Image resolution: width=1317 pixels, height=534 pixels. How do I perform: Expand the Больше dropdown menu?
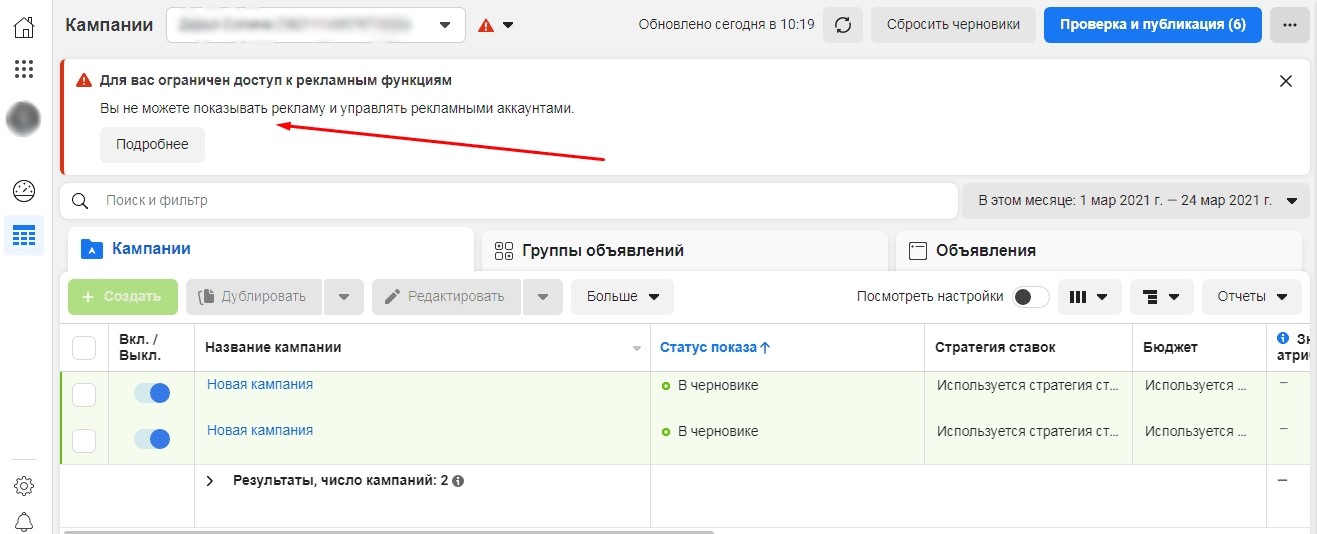(622, 297)
